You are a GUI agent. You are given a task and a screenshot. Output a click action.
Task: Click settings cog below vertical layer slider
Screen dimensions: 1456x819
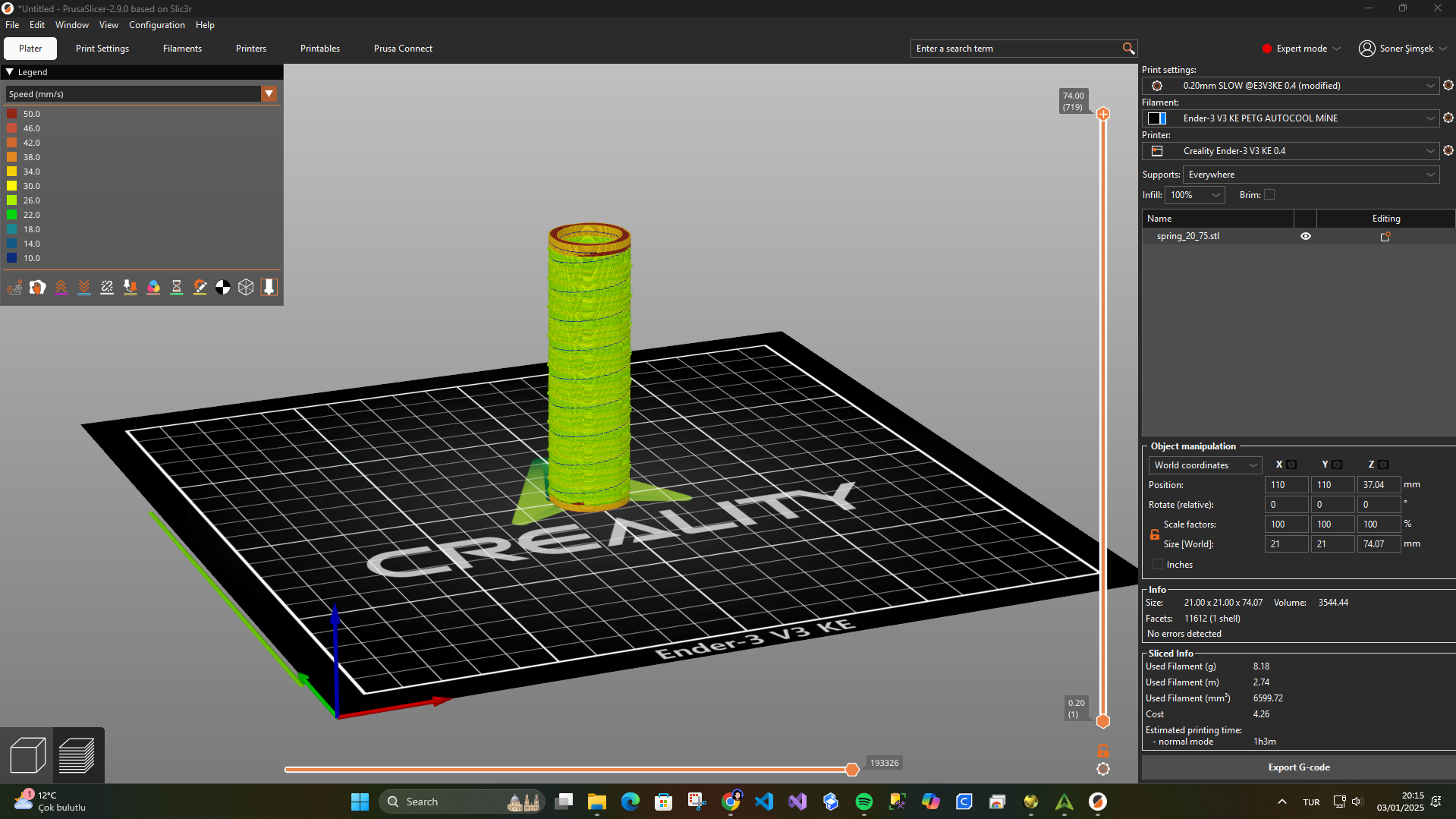(x=1103, y=769)
